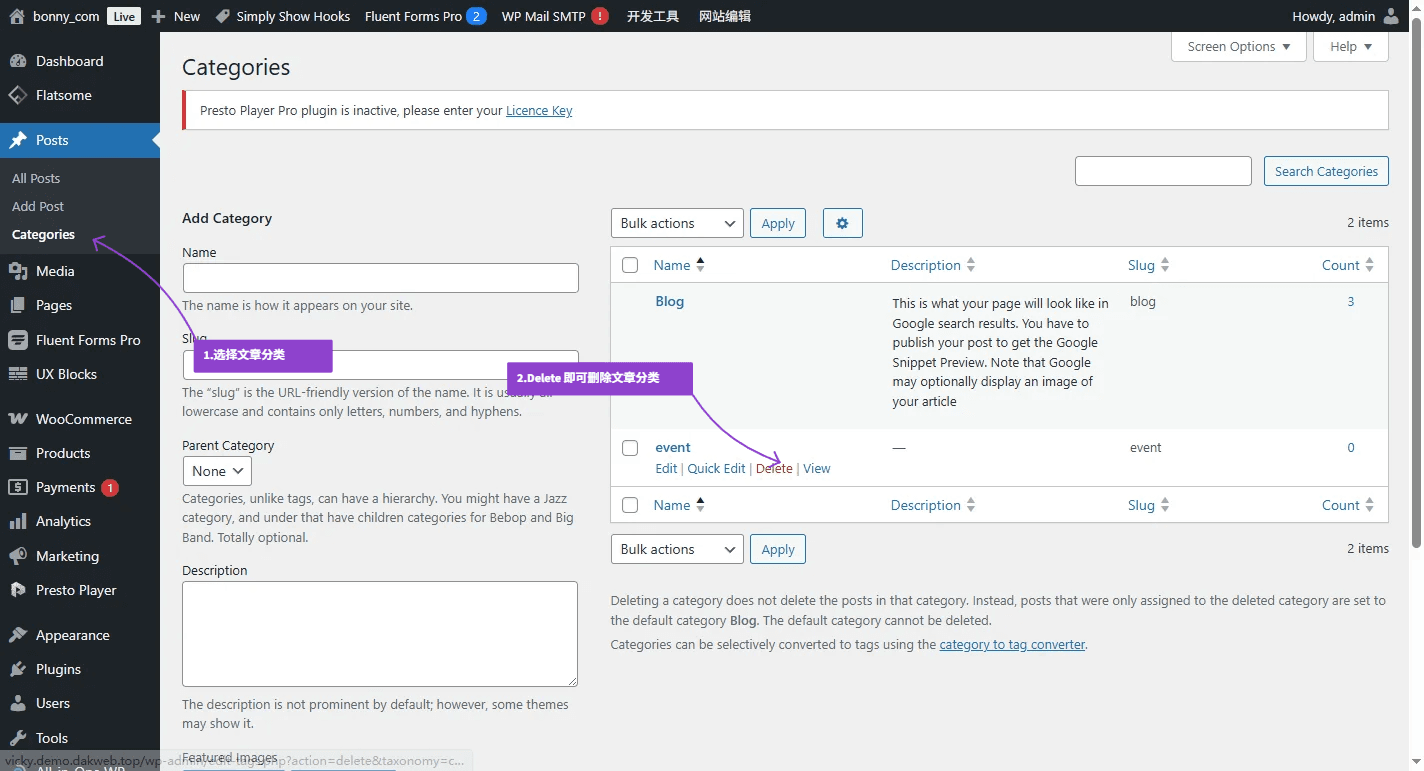Click the Marketing megaphone icon
This screenshot has height=771, width=1424.
click(x=17, y=556)
